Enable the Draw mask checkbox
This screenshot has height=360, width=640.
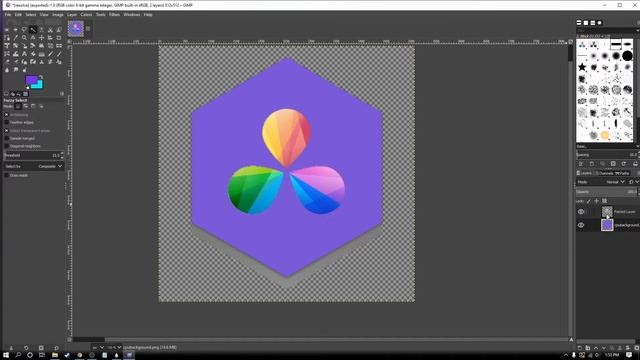7,175
